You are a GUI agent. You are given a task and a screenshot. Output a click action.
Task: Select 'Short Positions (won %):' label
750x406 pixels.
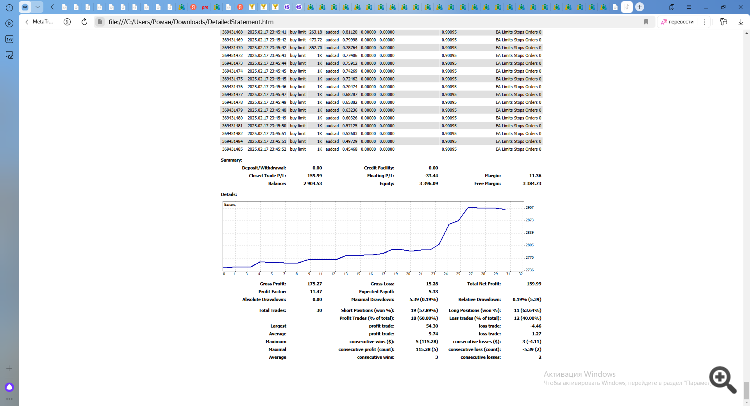tap(367, 310)
